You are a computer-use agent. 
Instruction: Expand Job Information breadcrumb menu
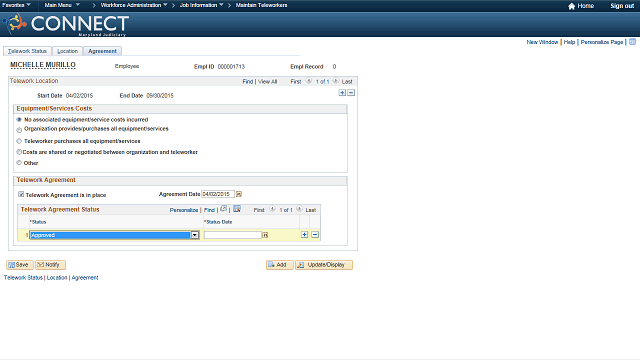(202, 5)
